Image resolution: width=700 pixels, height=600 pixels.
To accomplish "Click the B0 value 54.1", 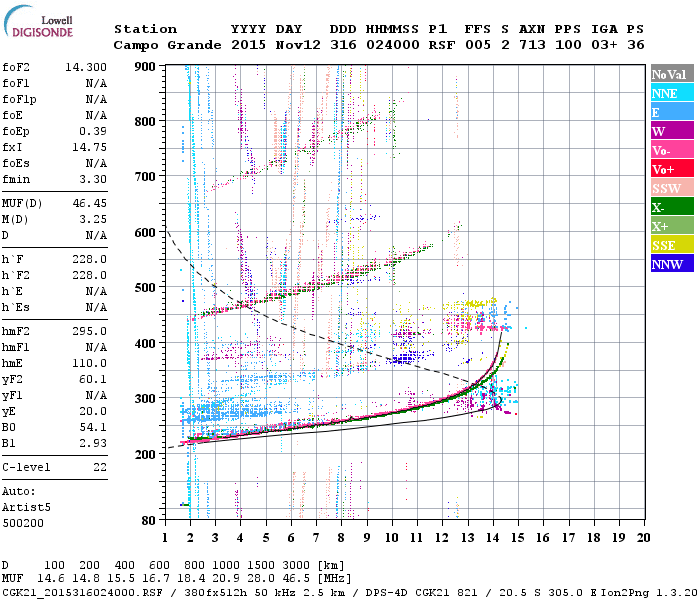I will tap(93, 428).
